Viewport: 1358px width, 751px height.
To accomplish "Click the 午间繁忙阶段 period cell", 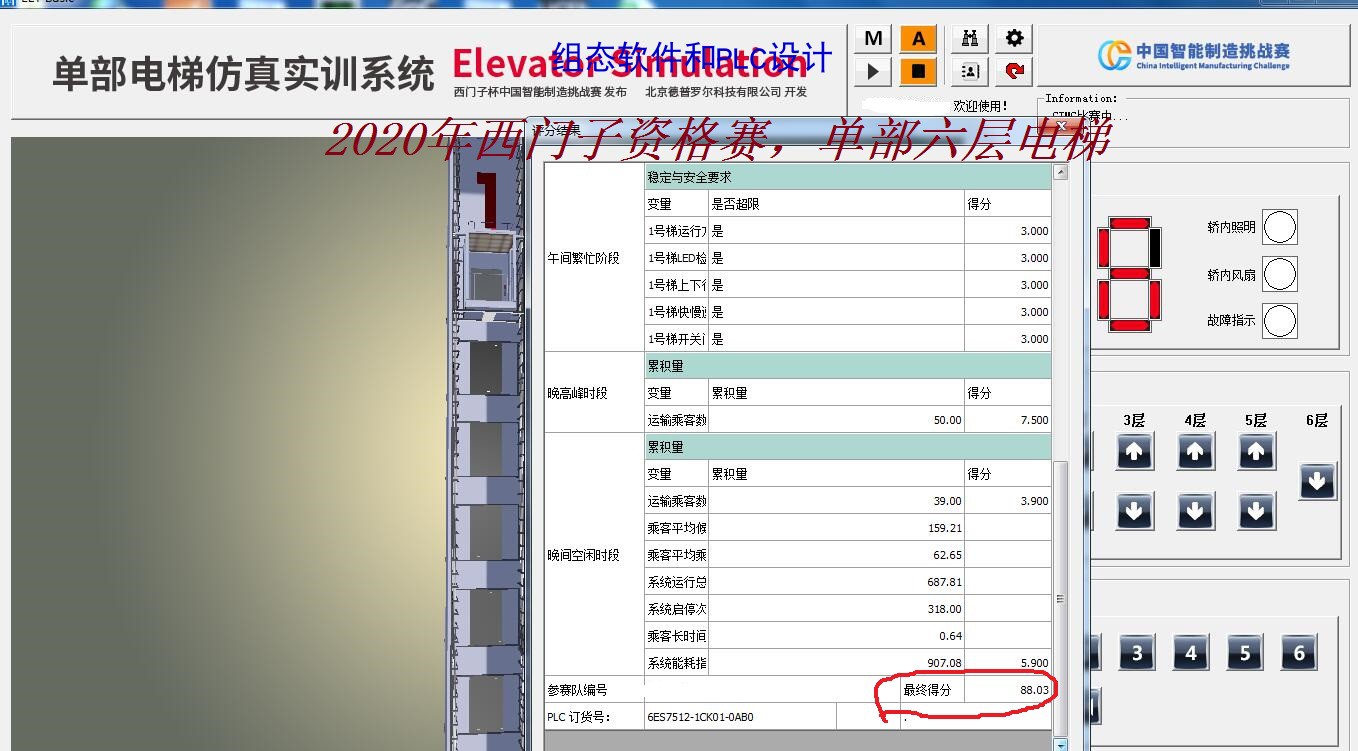I will click(595, 258).
